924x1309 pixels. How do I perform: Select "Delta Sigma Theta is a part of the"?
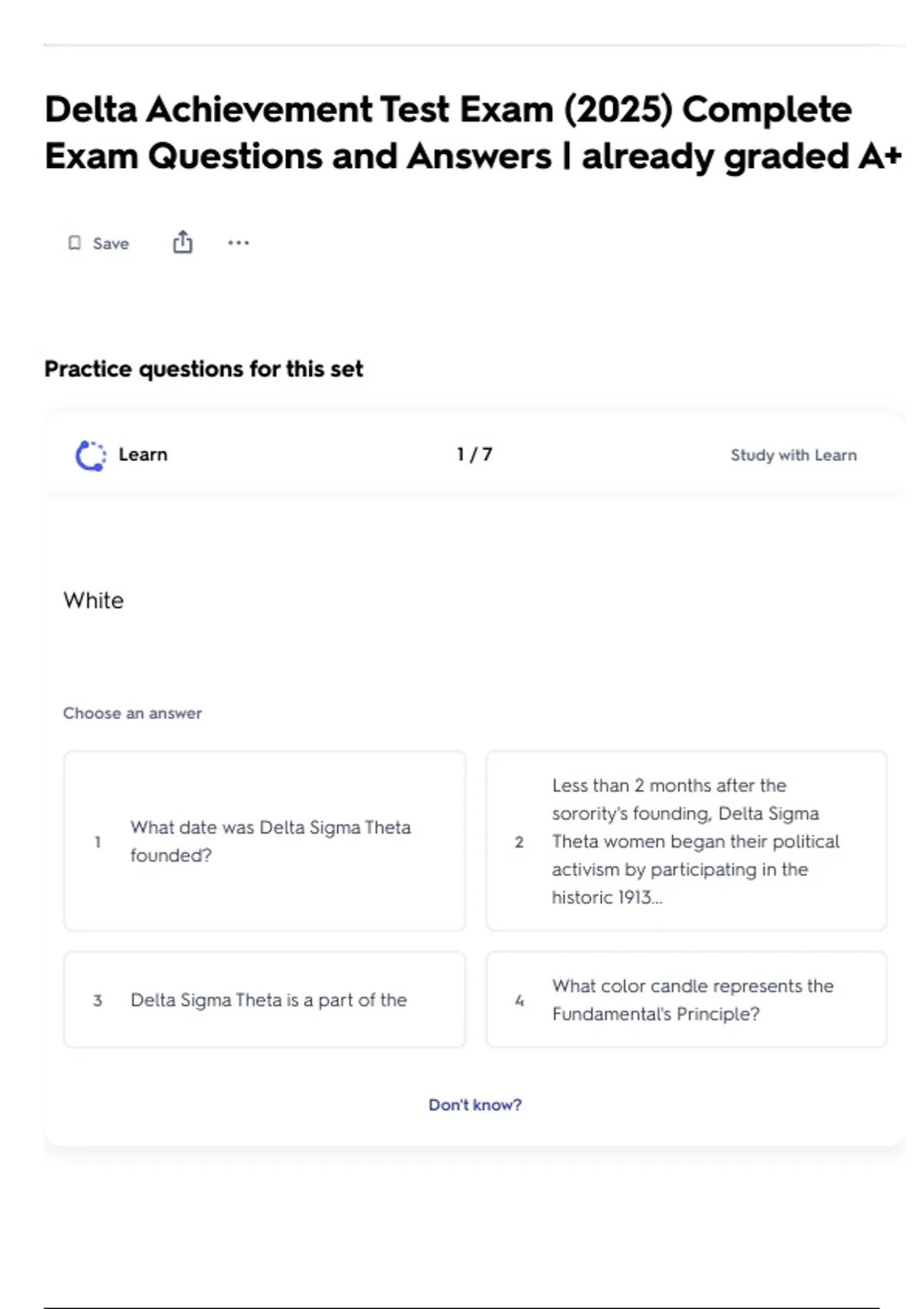269,999
